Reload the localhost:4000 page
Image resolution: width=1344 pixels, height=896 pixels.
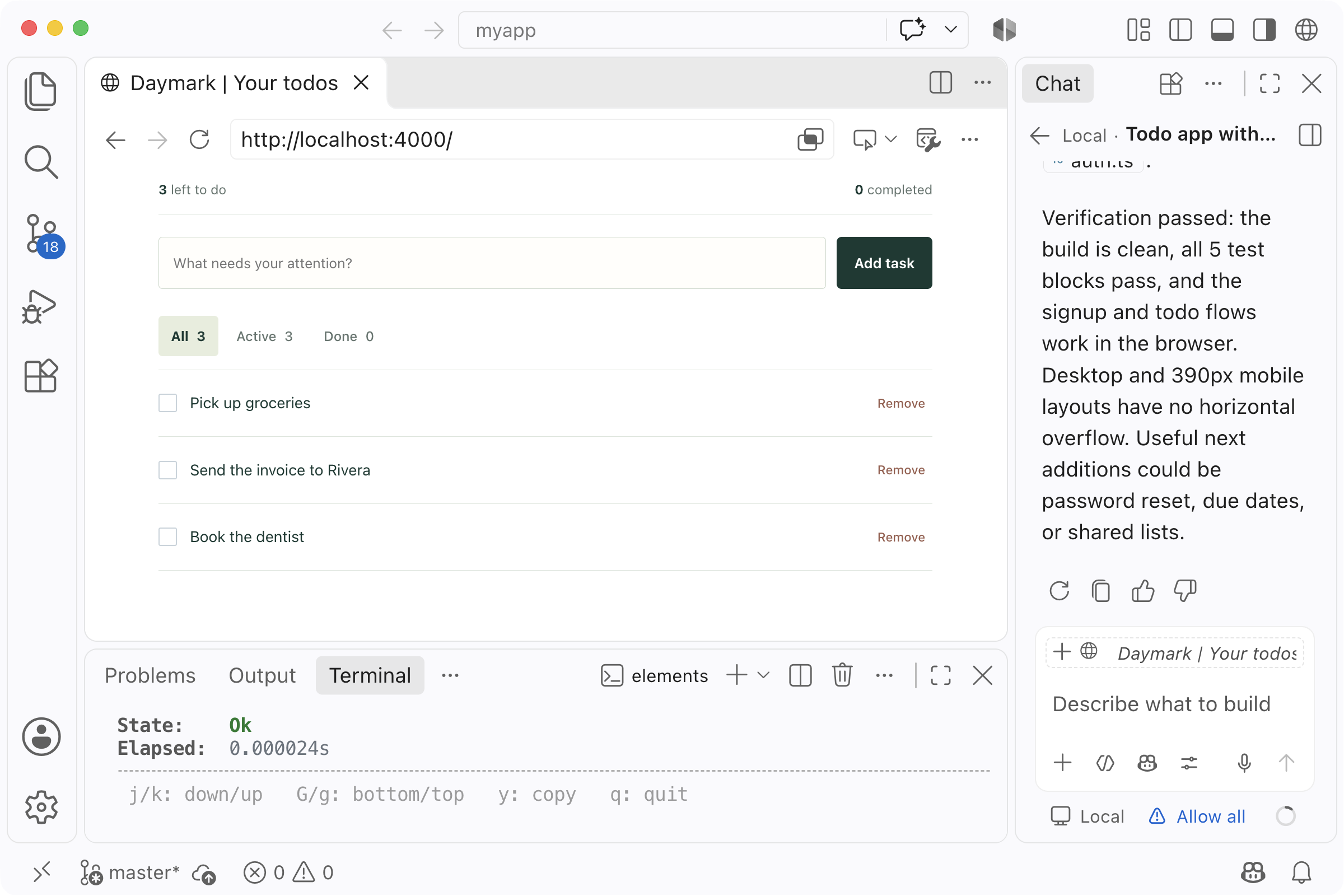(199, 140)
